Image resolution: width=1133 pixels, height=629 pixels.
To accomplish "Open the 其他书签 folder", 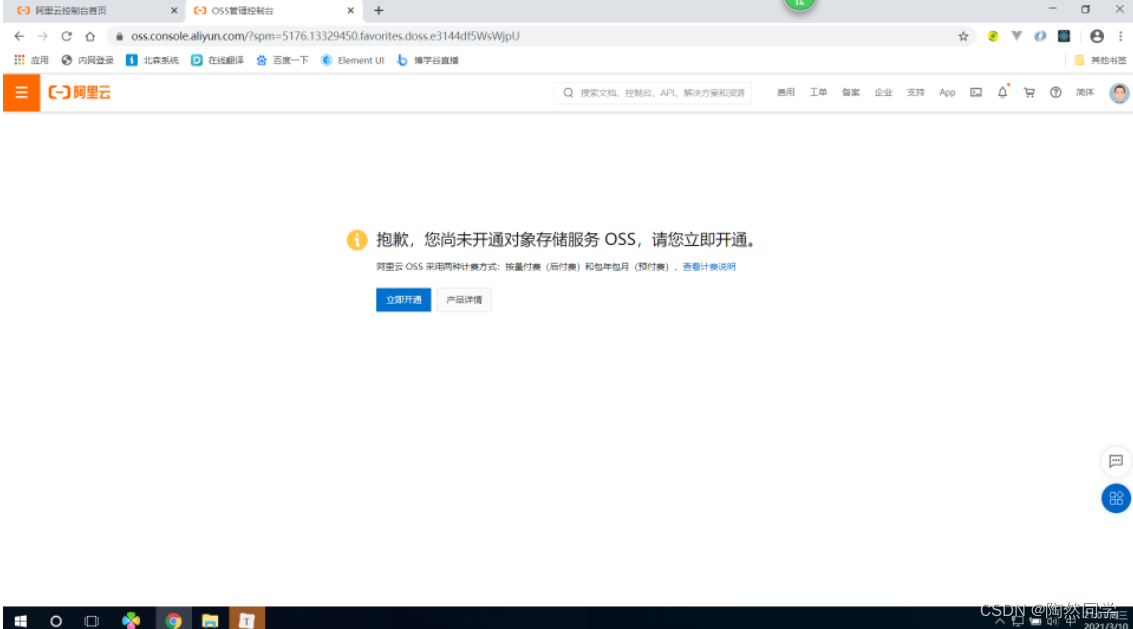I will pos(1100,61).
